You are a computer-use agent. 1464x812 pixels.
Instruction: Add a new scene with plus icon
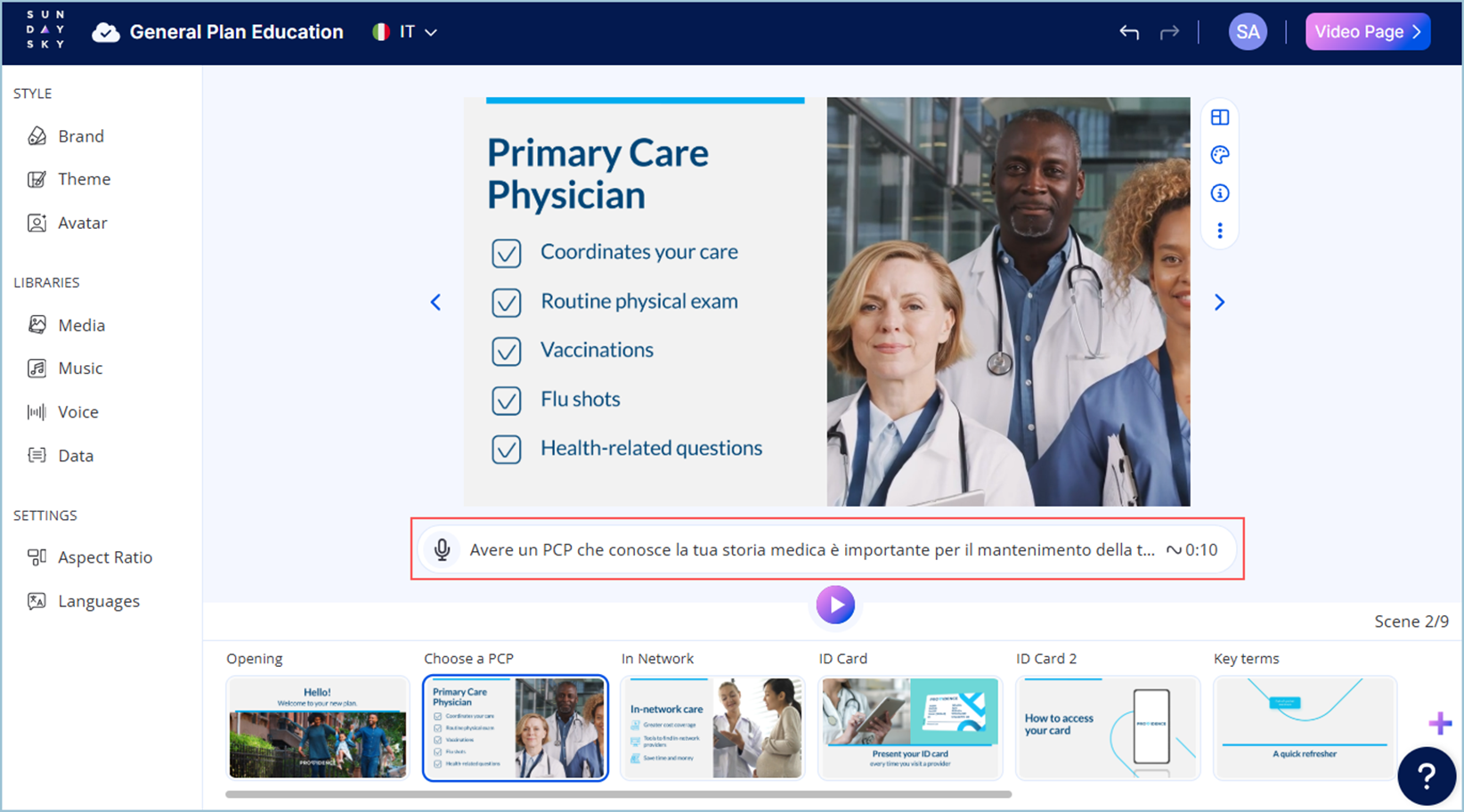point(1439,723)
